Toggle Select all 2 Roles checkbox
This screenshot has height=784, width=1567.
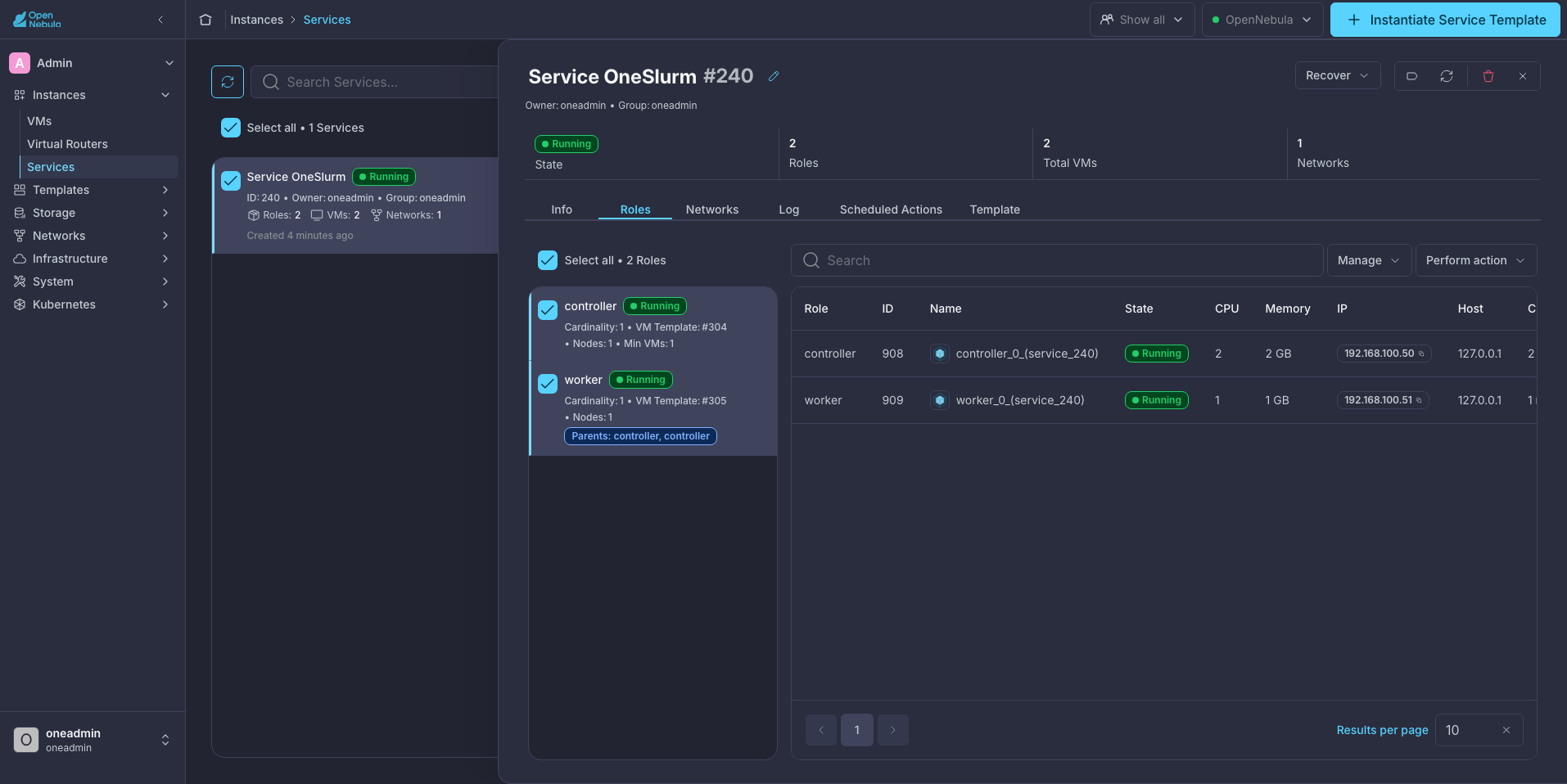[548, 260]
